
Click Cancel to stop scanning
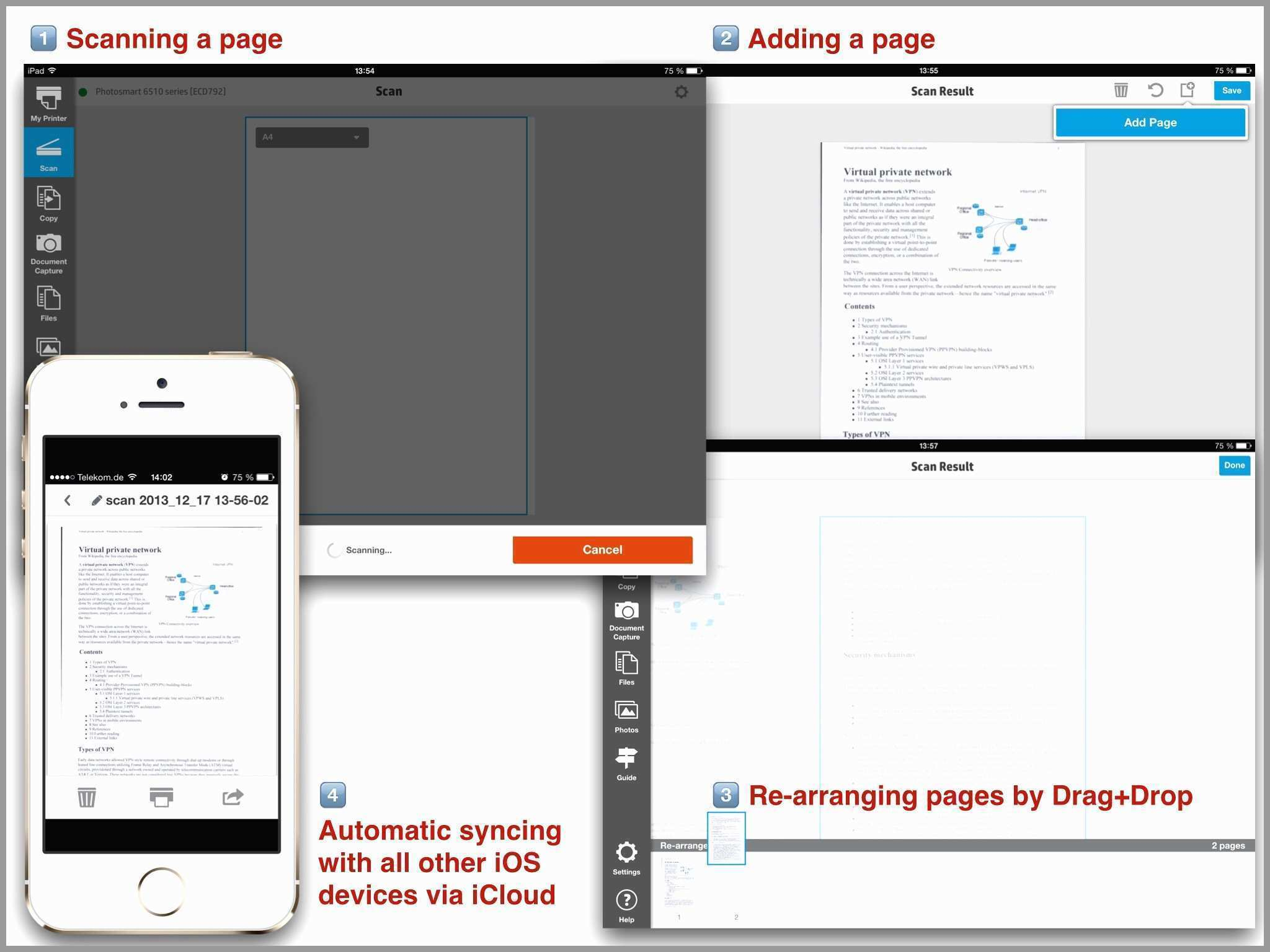(x=600, y=548)
